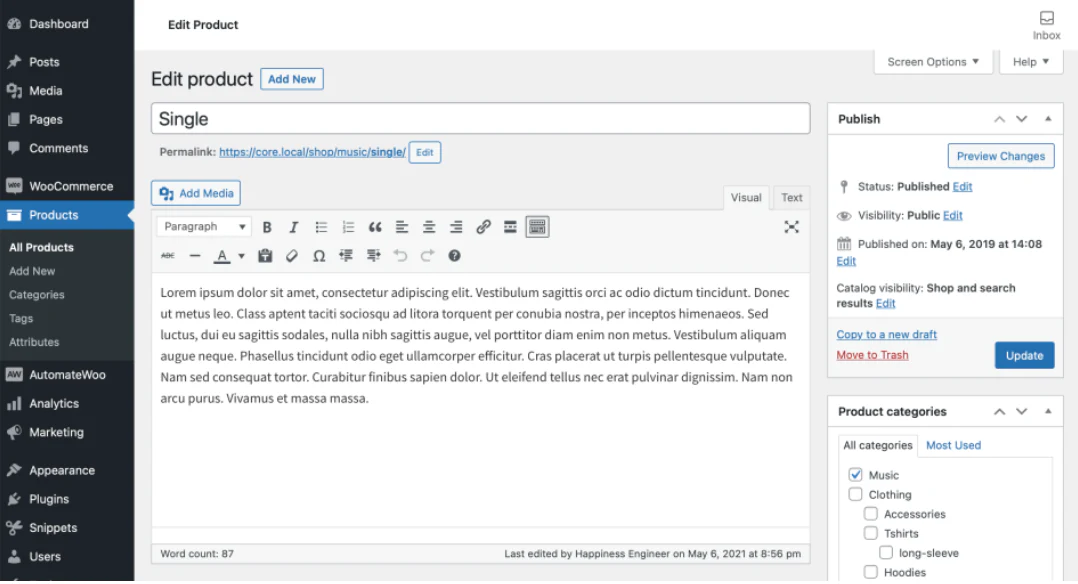Click the Add Media button

click(195, 193)
